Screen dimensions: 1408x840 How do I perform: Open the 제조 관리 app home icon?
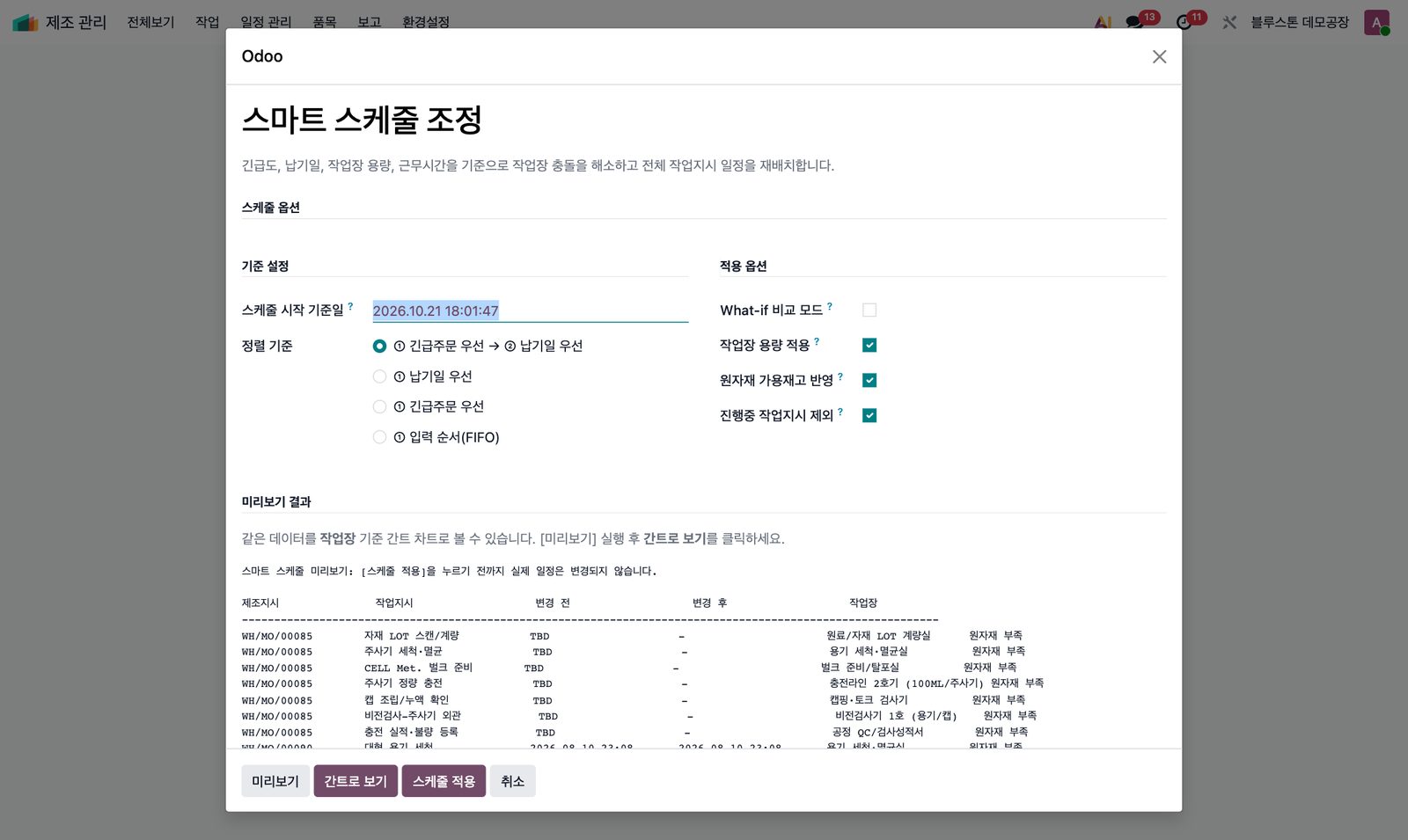click(26, 22)
